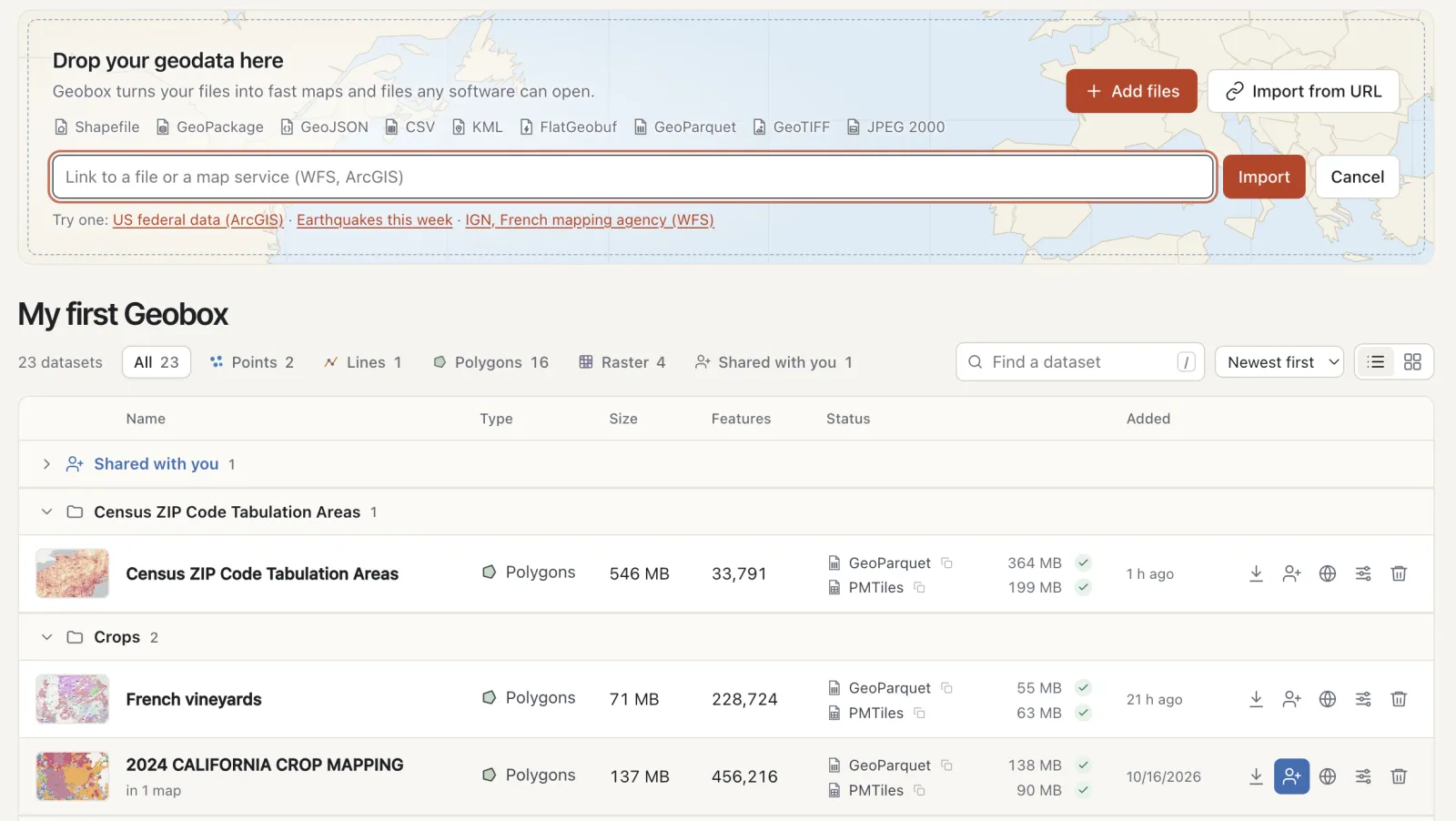The height and width of the screenshot is (821, 1456).
Task: Try IGN French mapping agency link
Action: click(590, 219)
